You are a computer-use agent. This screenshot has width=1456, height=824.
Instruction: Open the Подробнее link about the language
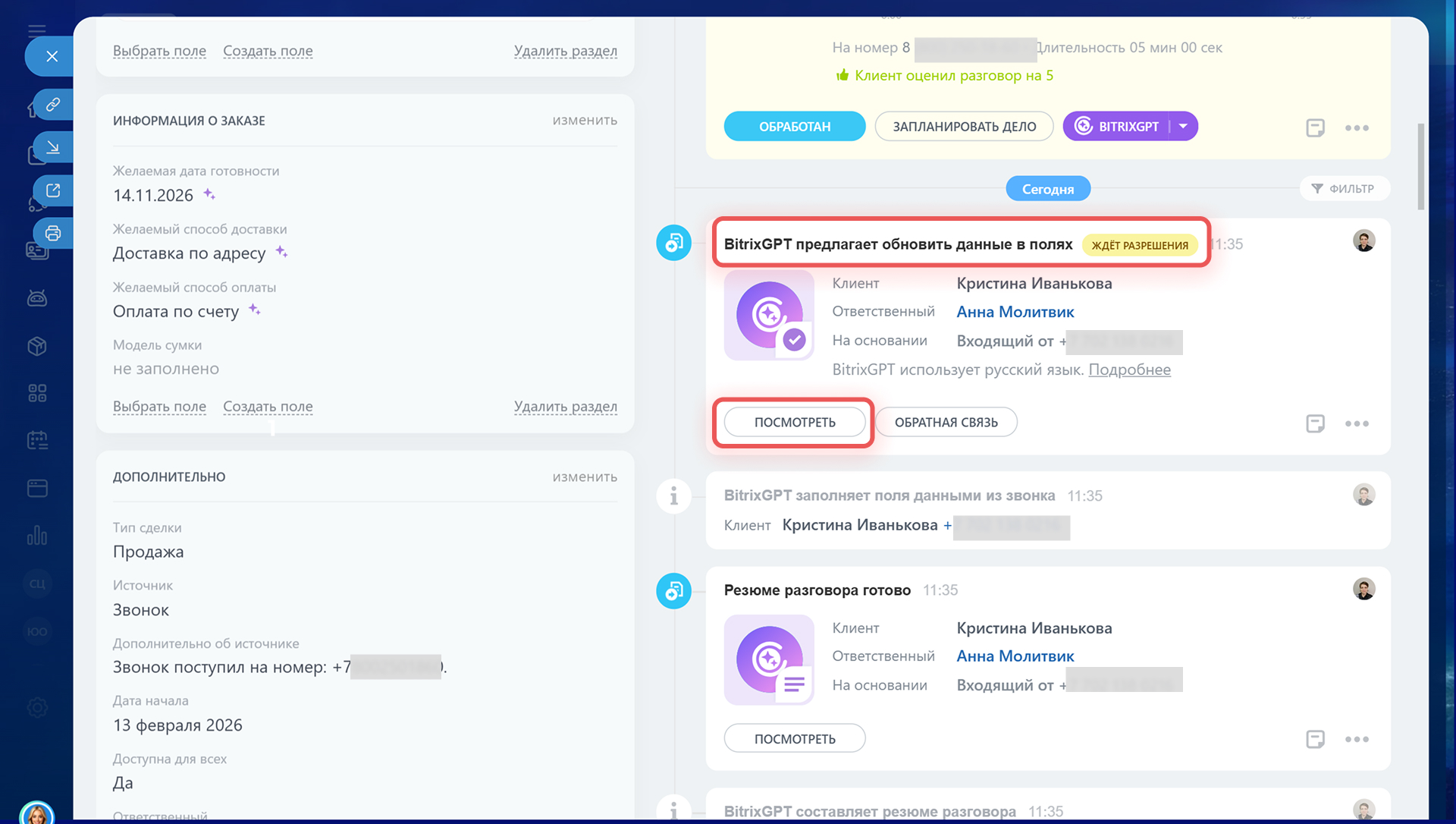(1129, 370)
